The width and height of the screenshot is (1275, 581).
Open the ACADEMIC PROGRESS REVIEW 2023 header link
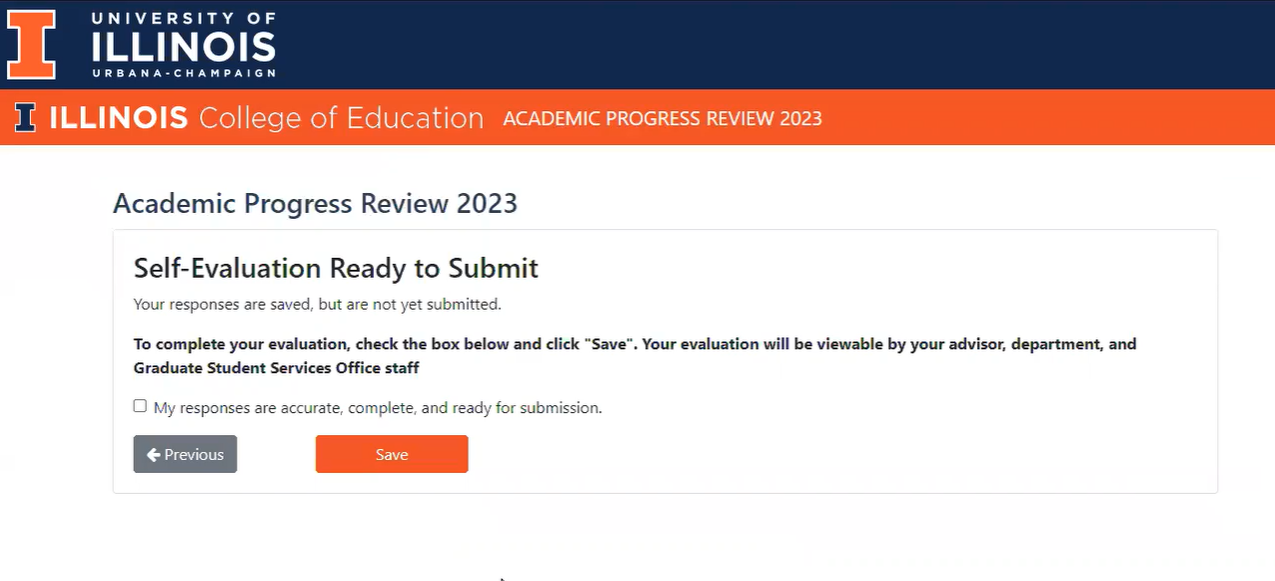pyautogui.click(x=662, y=118)
